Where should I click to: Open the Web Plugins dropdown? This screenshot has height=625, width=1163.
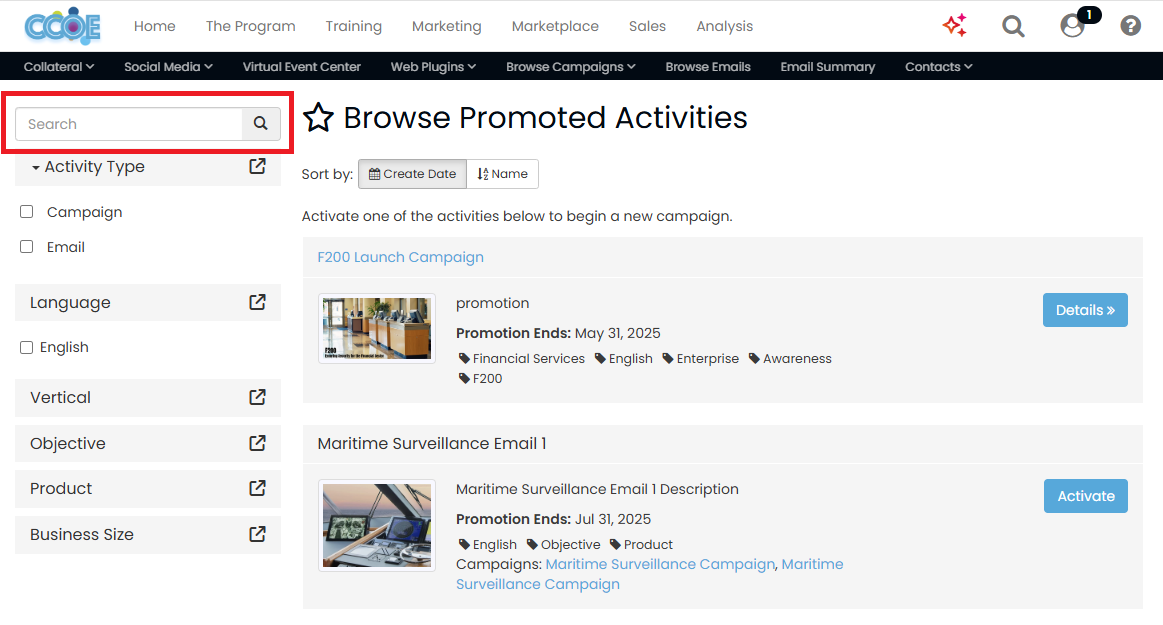[433, 66]
